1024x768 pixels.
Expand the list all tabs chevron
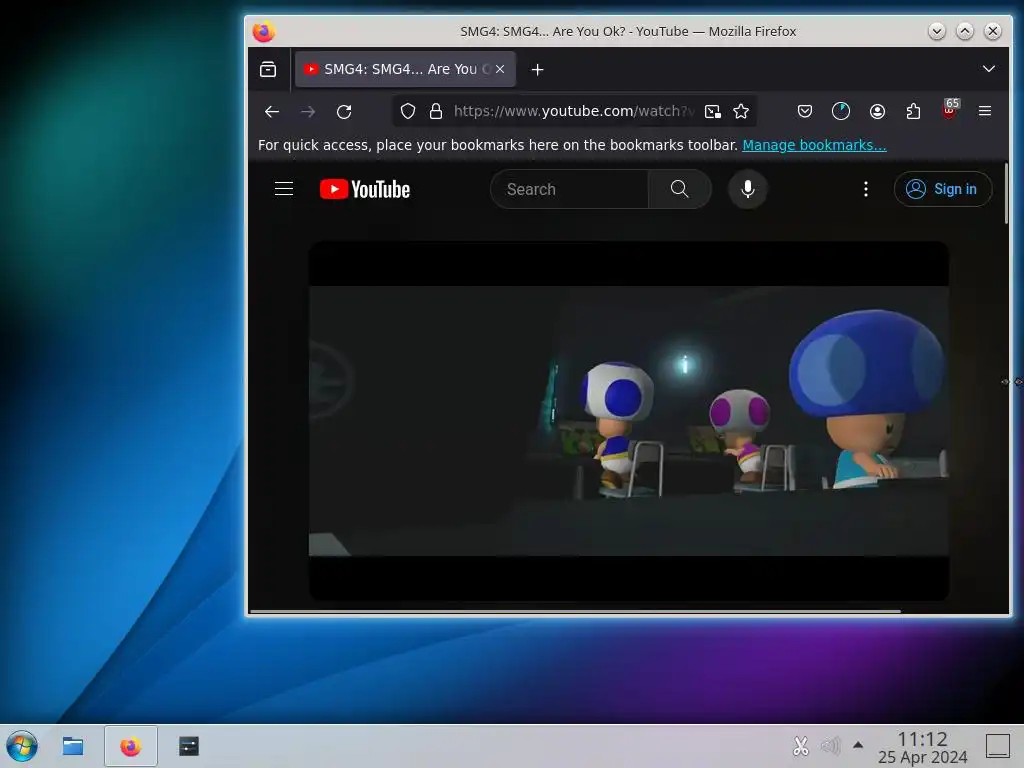pyautogui.click(x=989, y=69)
